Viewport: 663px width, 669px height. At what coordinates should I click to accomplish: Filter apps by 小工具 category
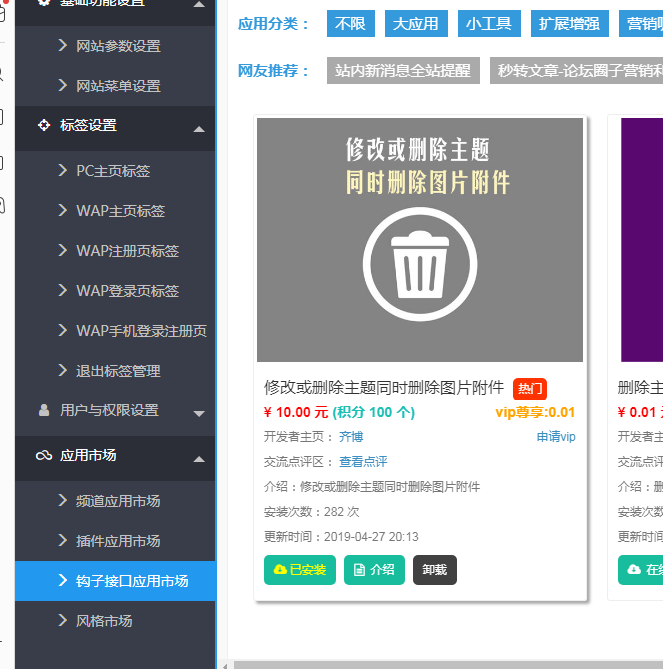490,24
